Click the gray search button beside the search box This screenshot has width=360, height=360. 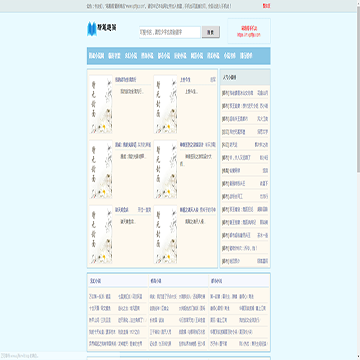pyautogui.click(x=211, y=32)
